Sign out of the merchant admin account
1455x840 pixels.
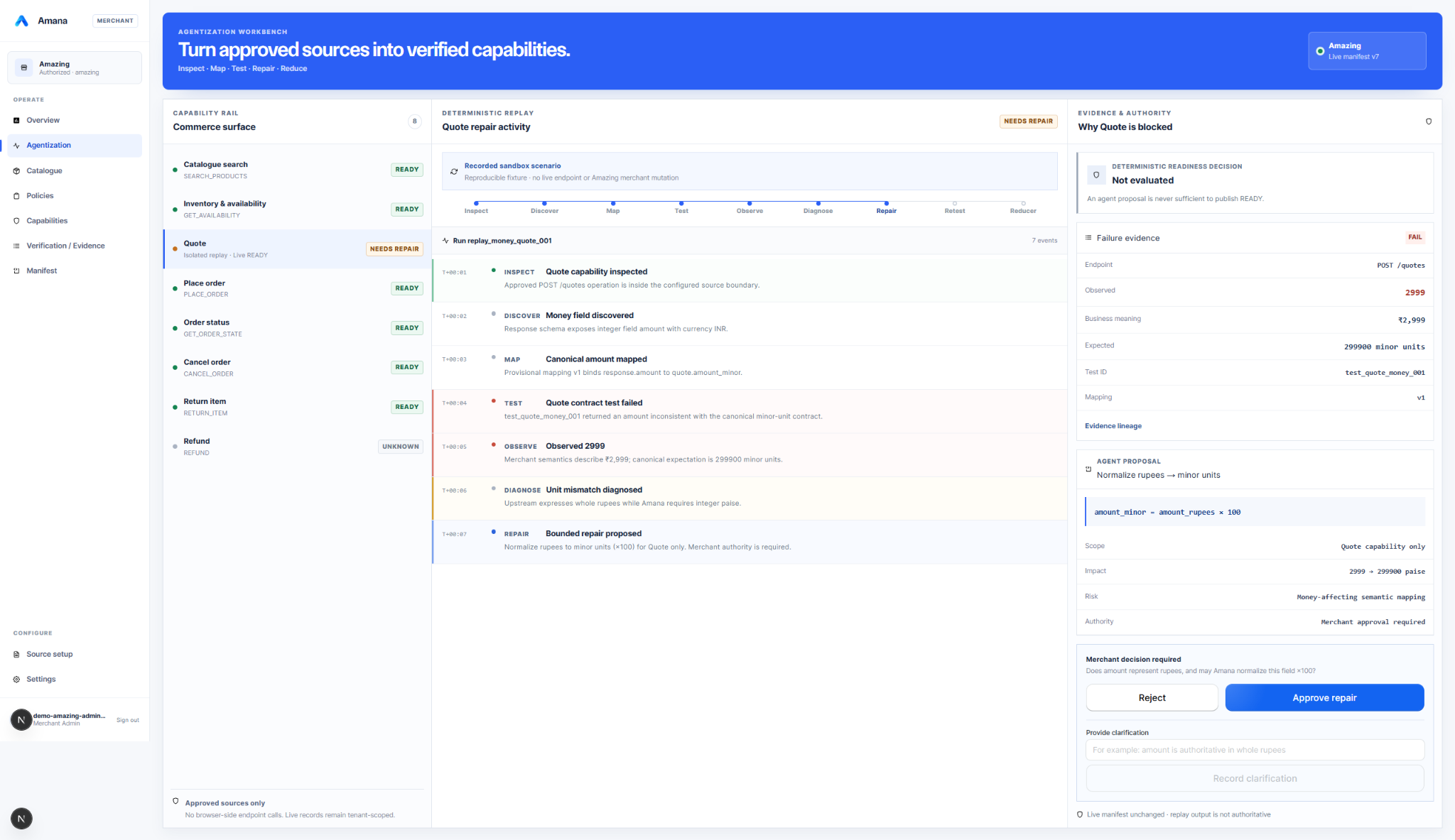(128, 720)
